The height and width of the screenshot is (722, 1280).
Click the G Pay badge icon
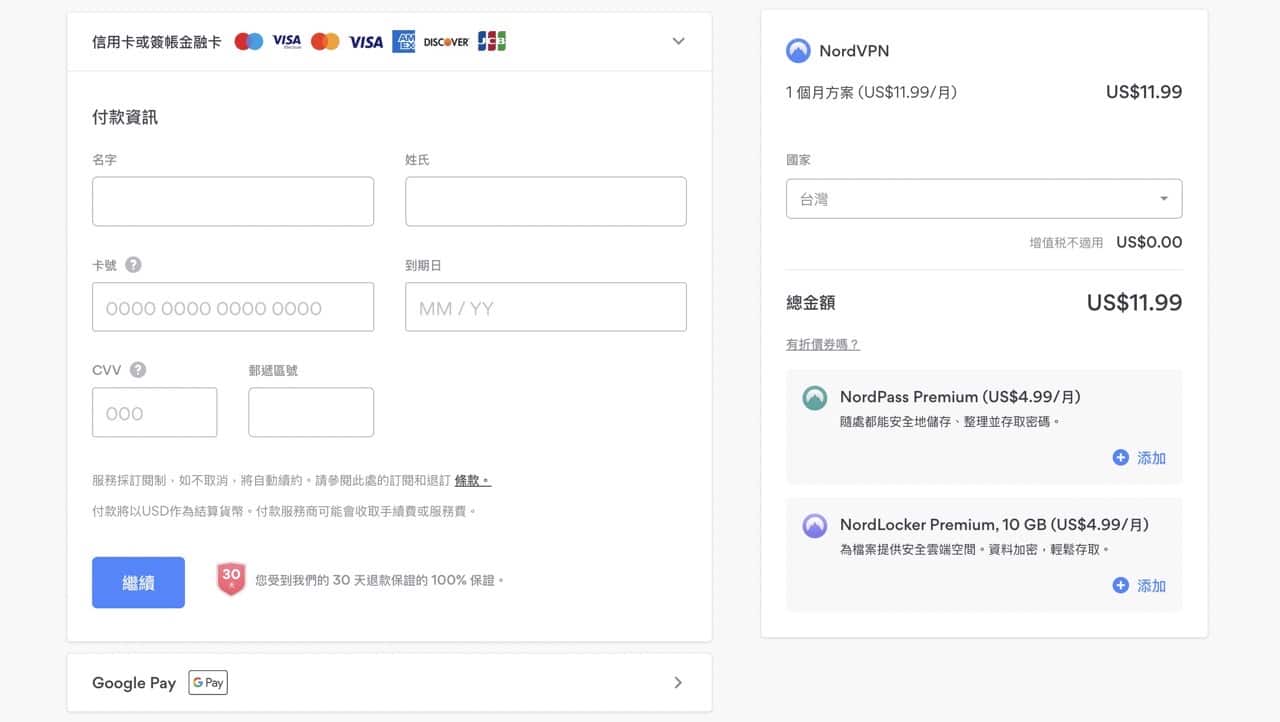208,683
